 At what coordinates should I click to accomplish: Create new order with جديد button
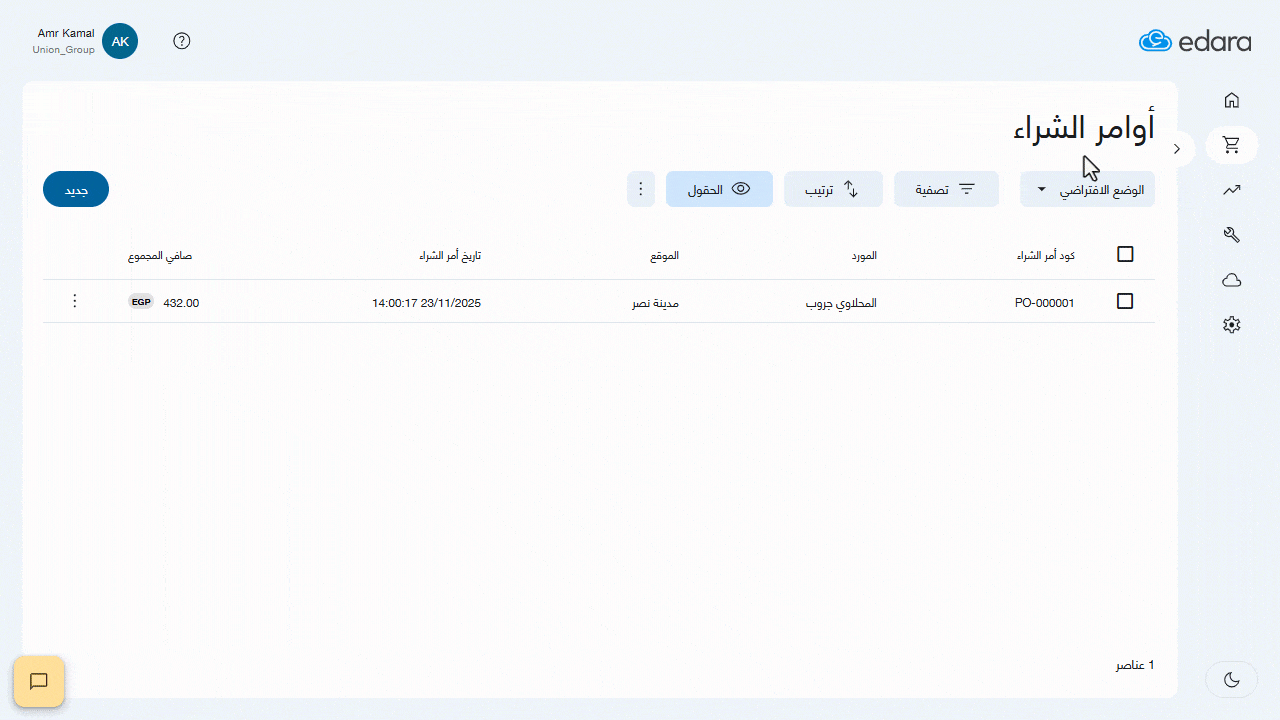click(x=76, y=189)
